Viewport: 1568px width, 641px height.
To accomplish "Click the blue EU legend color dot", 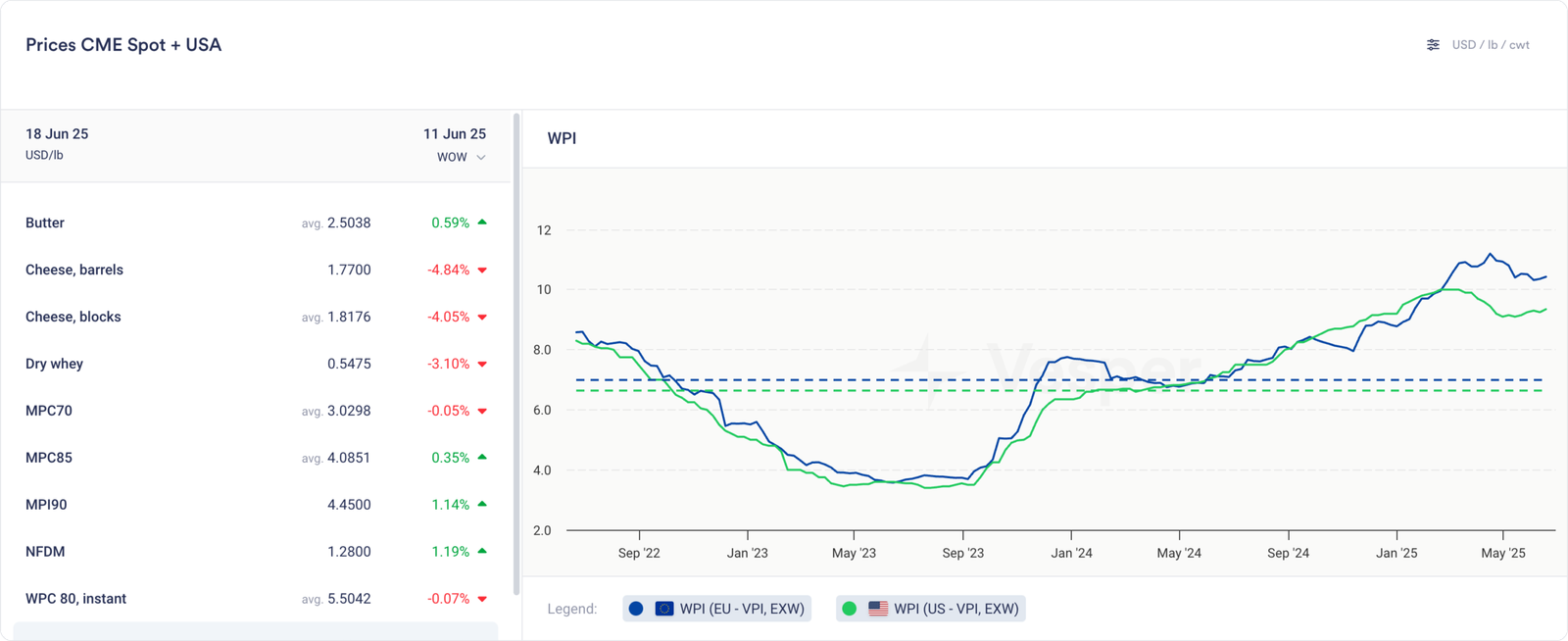I will coord(636,609).
